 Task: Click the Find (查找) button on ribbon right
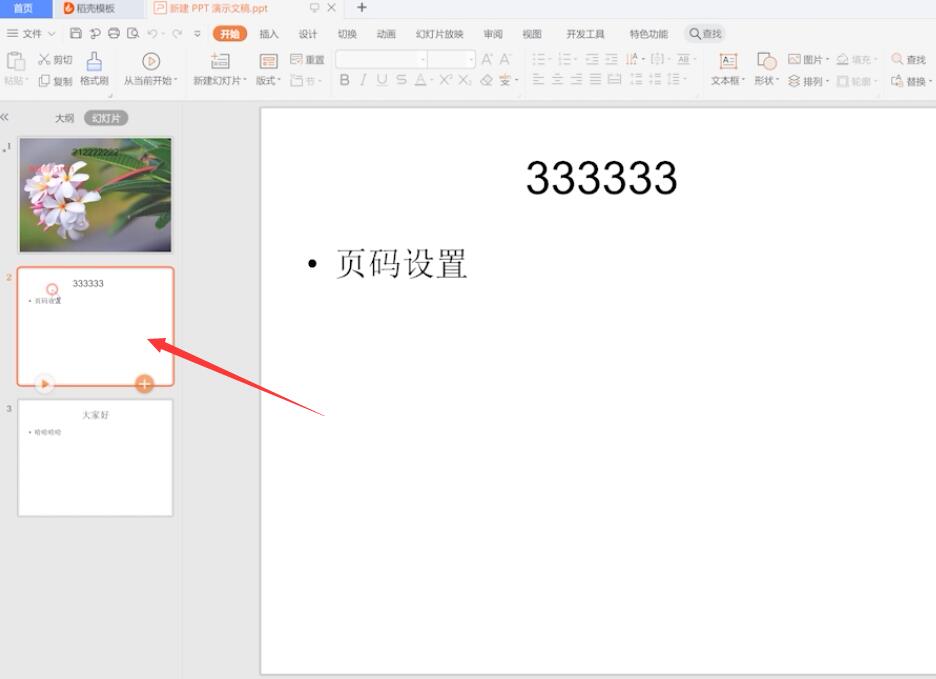pyautogui.click(x=909, y=59)
